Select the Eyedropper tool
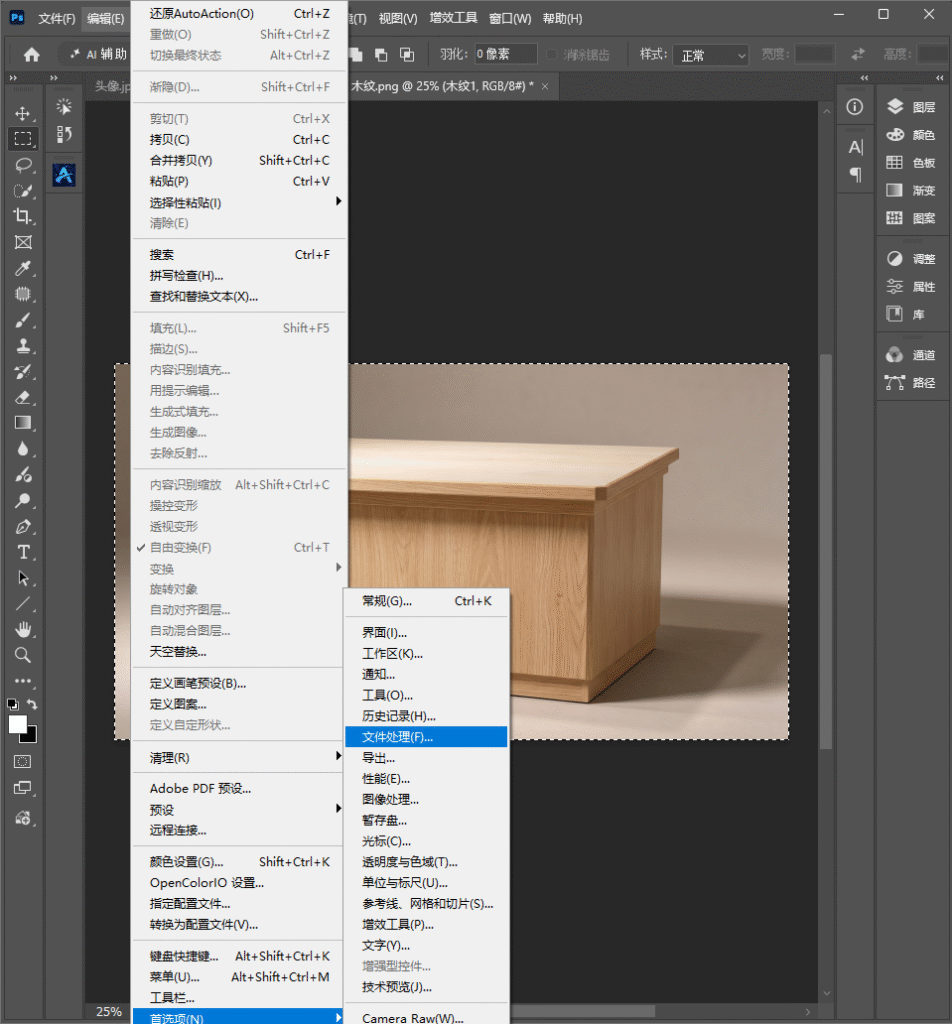Screen dimensions: 952x1024 point(23,268)
